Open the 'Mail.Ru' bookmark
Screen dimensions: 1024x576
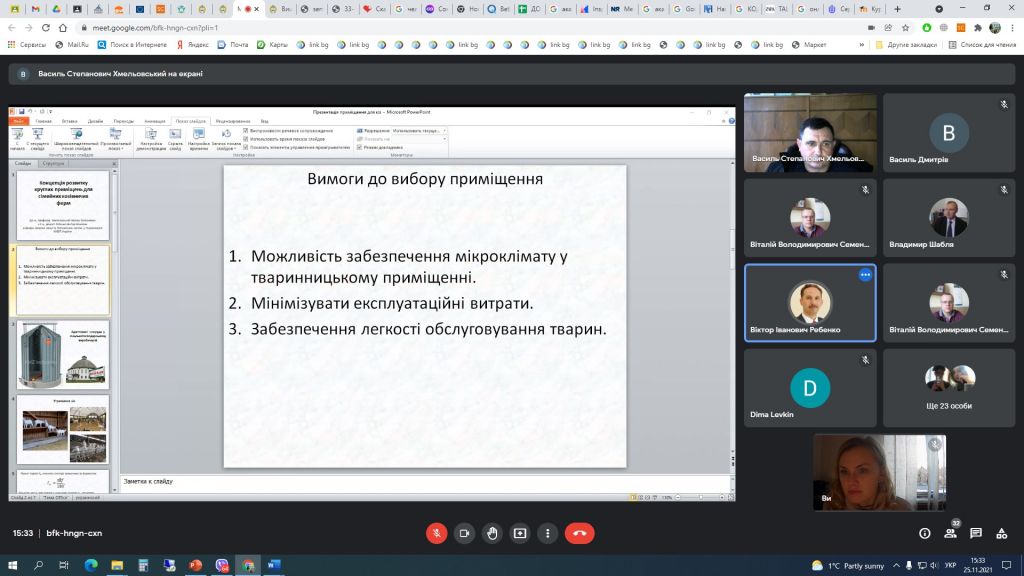tap(72, 44)
